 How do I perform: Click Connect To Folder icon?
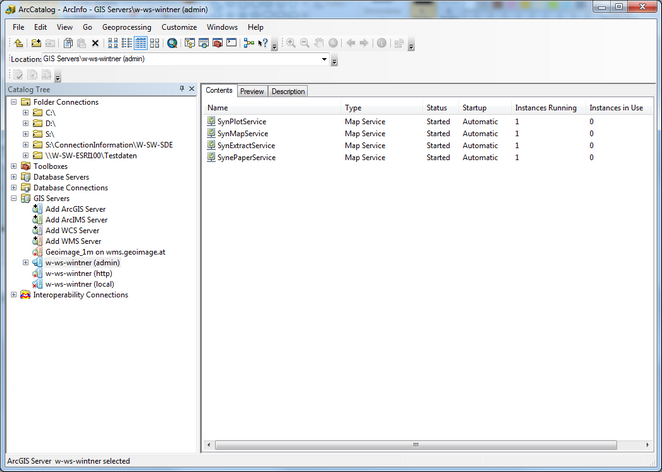36,43
